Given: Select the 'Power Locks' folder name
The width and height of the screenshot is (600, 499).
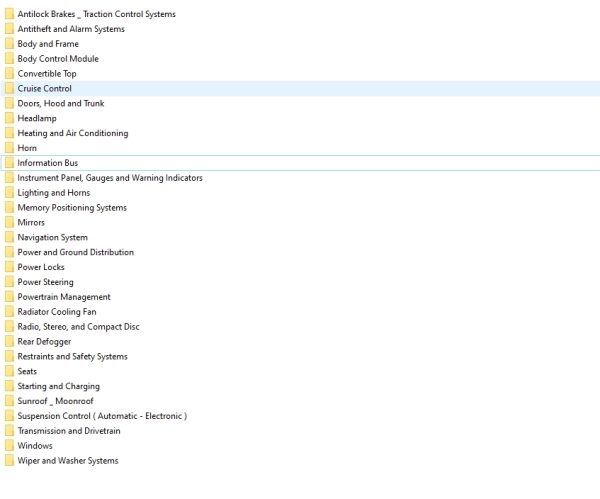Looking at the screenshot, I should (41, 267).
